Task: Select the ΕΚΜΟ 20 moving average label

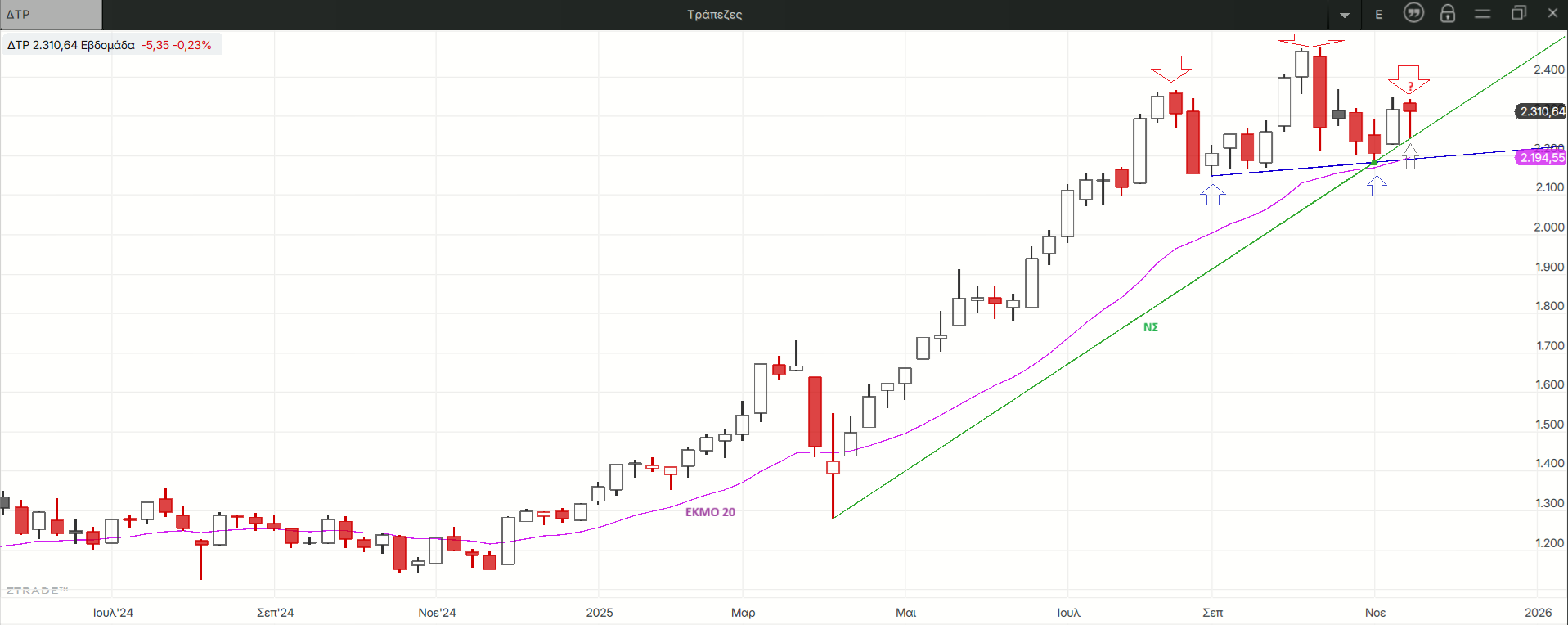Action: point(710,512)
